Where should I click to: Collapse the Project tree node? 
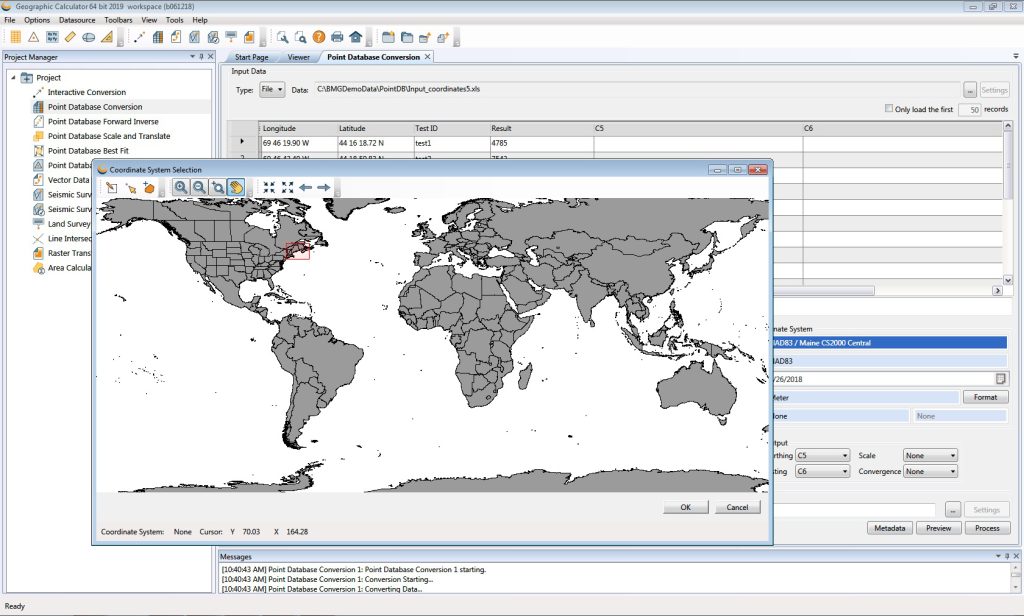(x=13, y=78)
